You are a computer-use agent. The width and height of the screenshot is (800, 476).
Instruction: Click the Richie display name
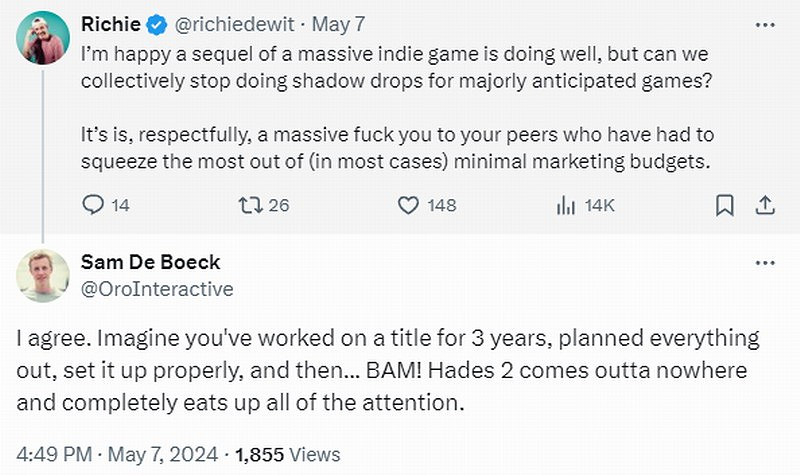[110, 22]
